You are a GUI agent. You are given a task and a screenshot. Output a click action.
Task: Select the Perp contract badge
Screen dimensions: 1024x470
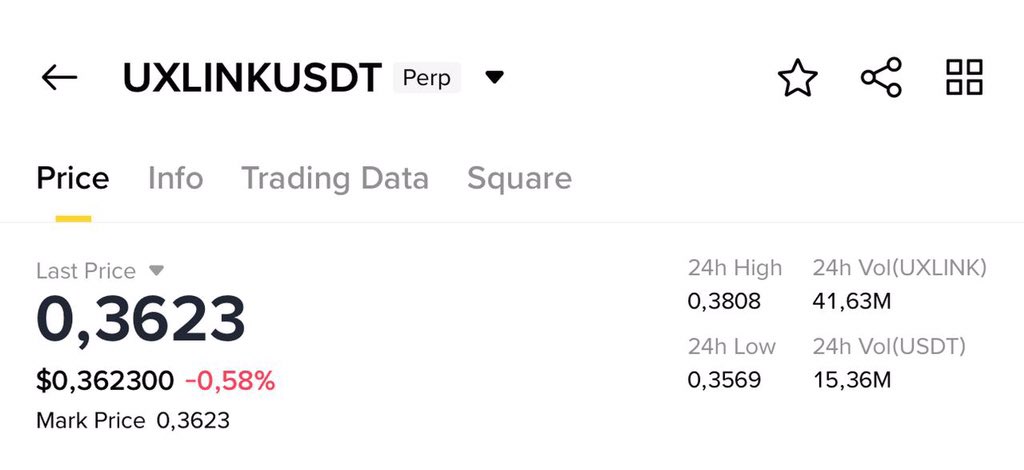pyautogui.click(x=426, y=78)
